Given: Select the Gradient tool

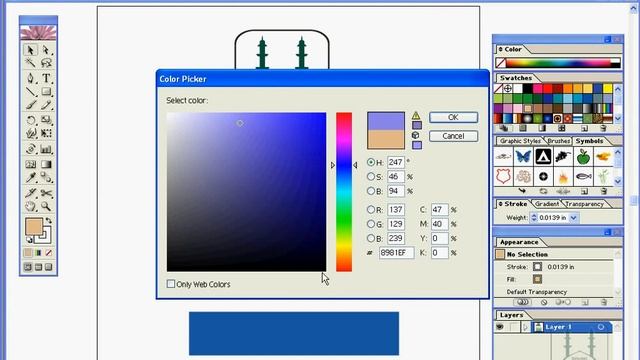Looking at the screenshot, I should [46, 164].
